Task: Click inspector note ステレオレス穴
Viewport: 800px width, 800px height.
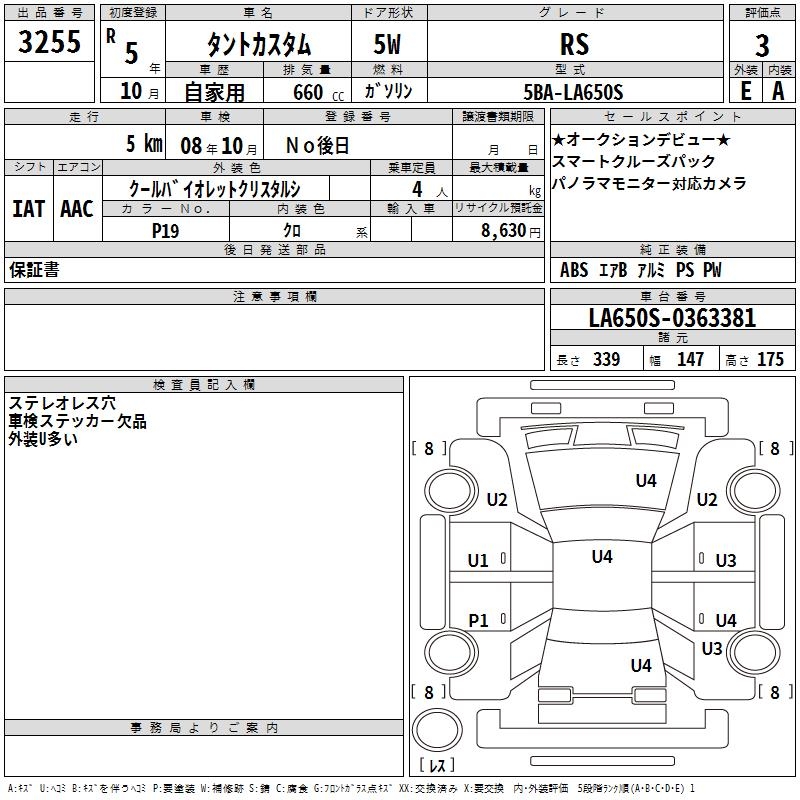Action: 62,403
